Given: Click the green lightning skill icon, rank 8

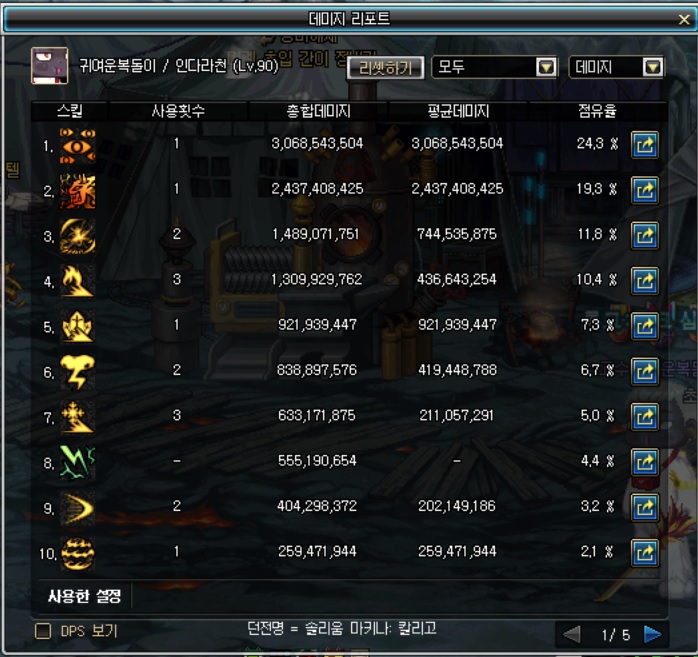Looking at the screenshot, I should tap(77, 463).
